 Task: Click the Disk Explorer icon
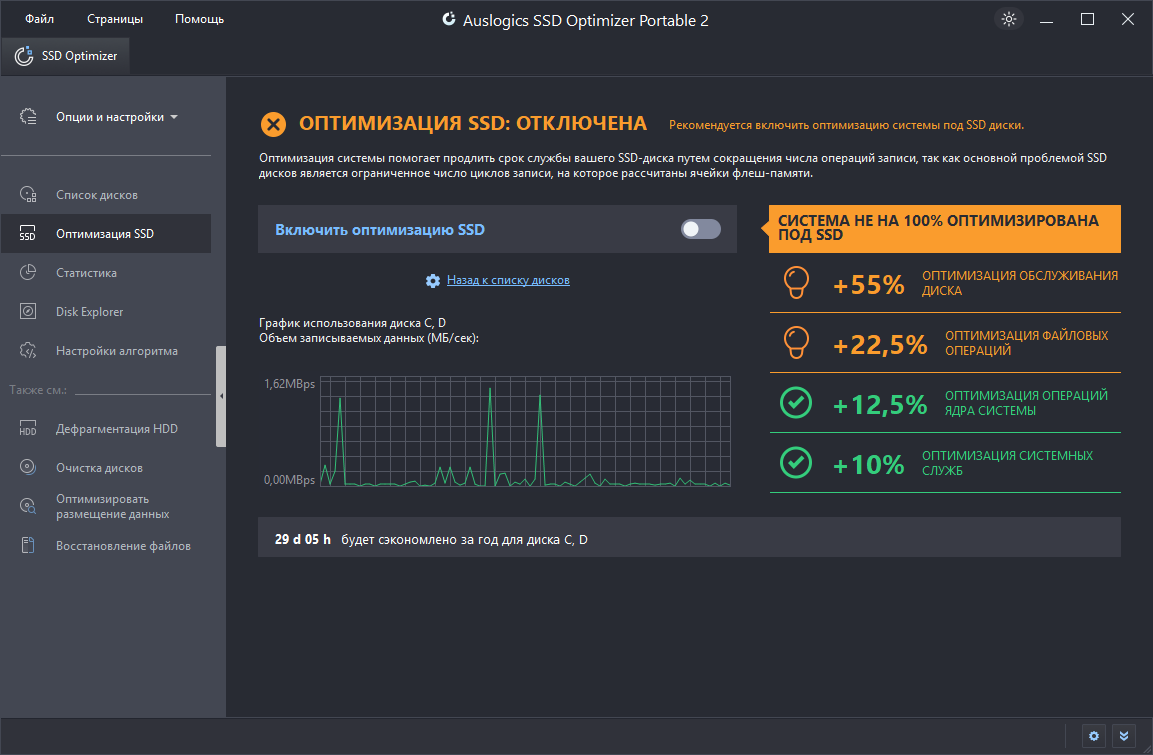coord(28,312)
